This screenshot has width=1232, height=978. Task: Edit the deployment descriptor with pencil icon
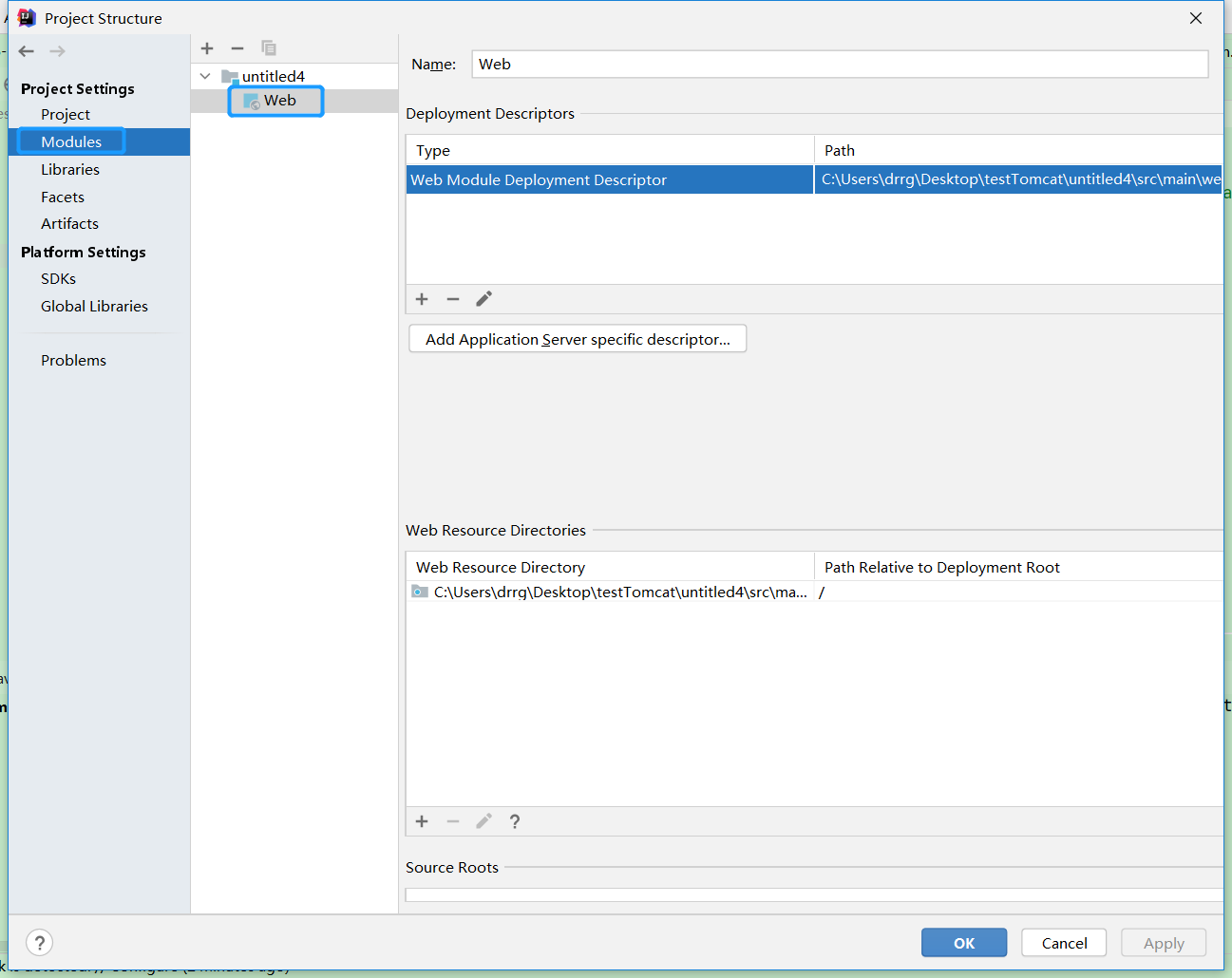pyautogui.click(x=483, y=299)
